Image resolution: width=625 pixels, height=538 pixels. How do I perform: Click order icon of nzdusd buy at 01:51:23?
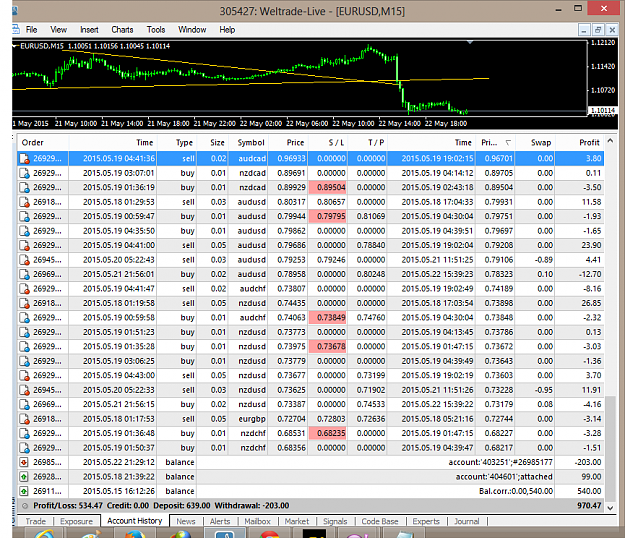25,332
